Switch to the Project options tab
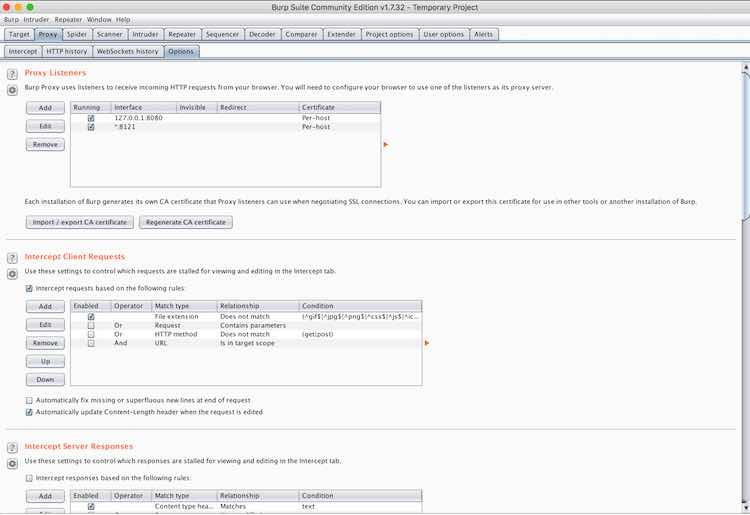Image resolution: width=750 pixels, height=515 pixels. click(389, 34)
